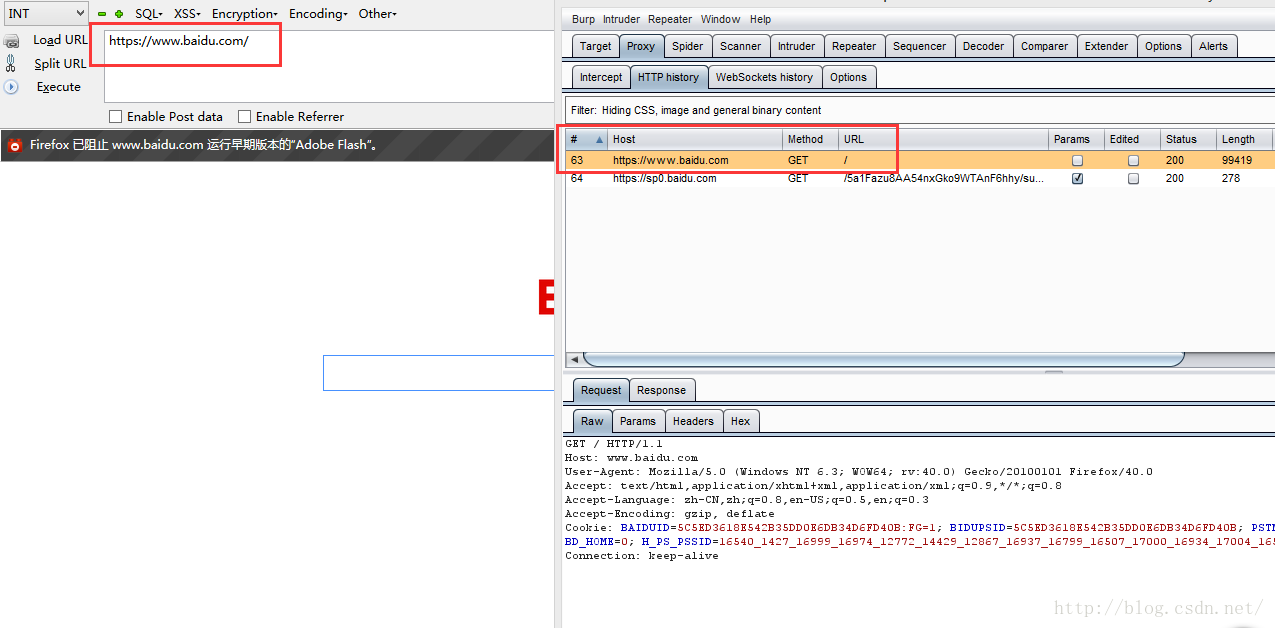1275x628 pixels.
Task: Sort by the Status column header
Action: [1188, 139]
